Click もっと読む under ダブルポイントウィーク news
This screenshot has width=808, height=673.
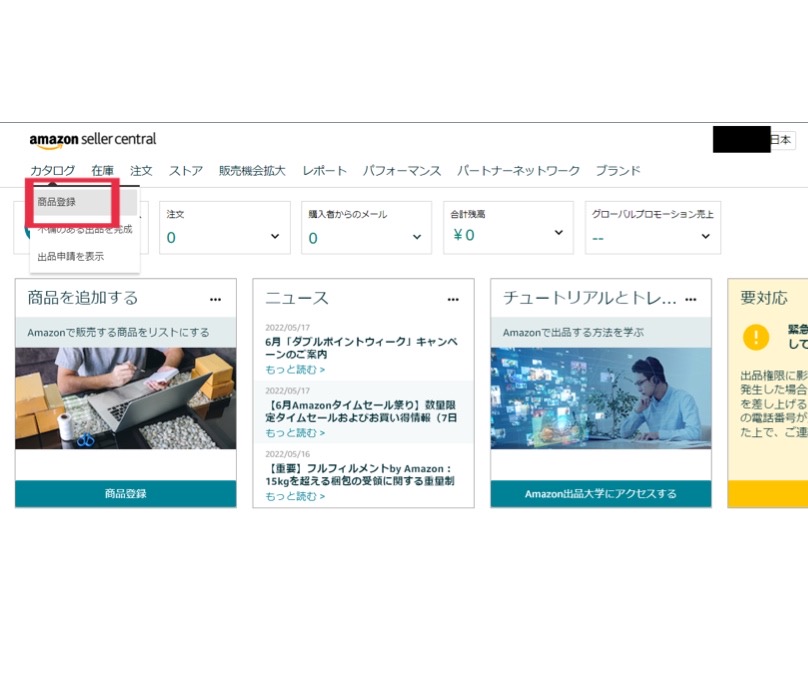295,369
